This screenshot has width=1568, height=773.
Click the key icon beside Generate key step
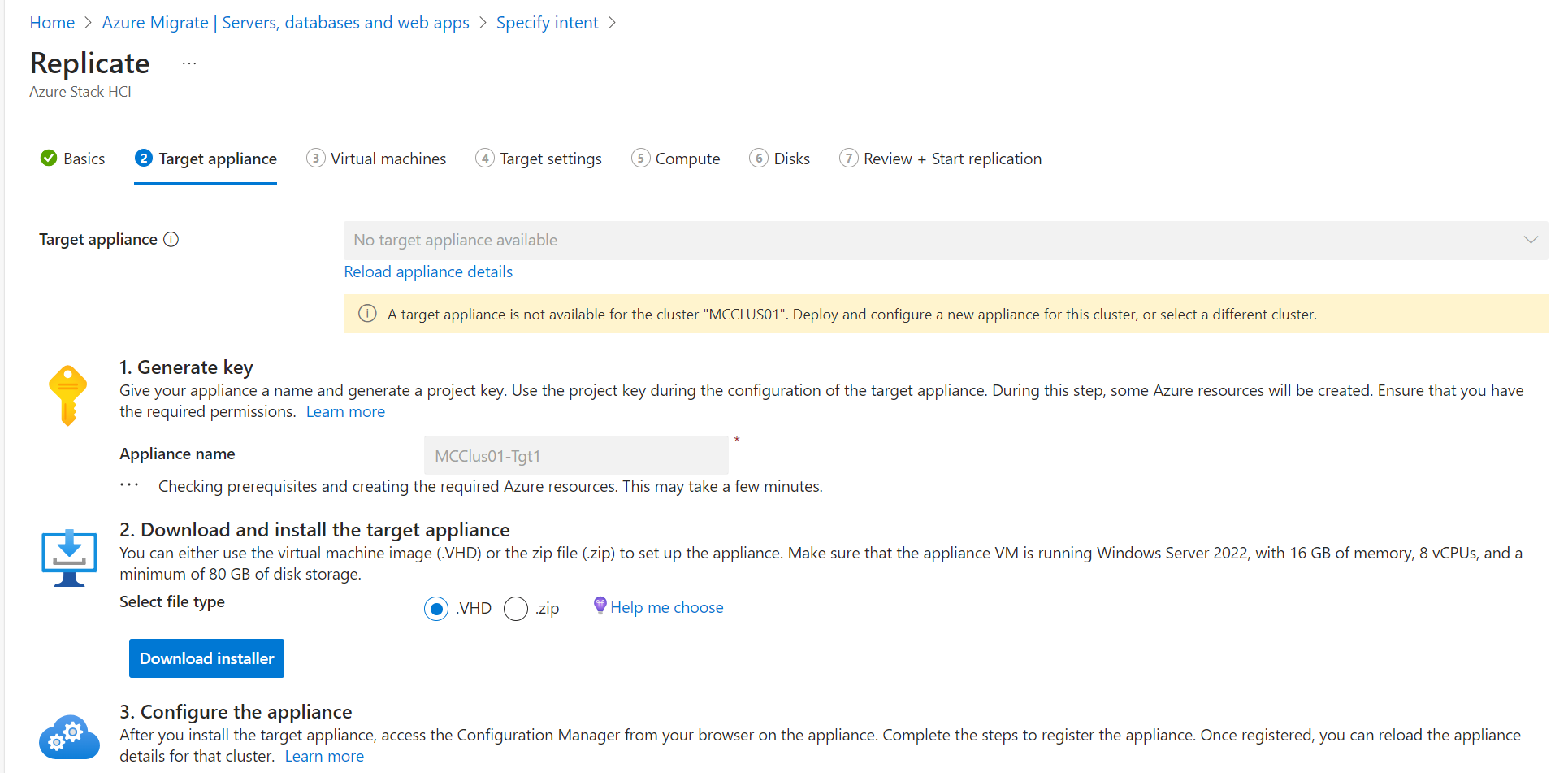pyautogui.click(x=68, y=396)
